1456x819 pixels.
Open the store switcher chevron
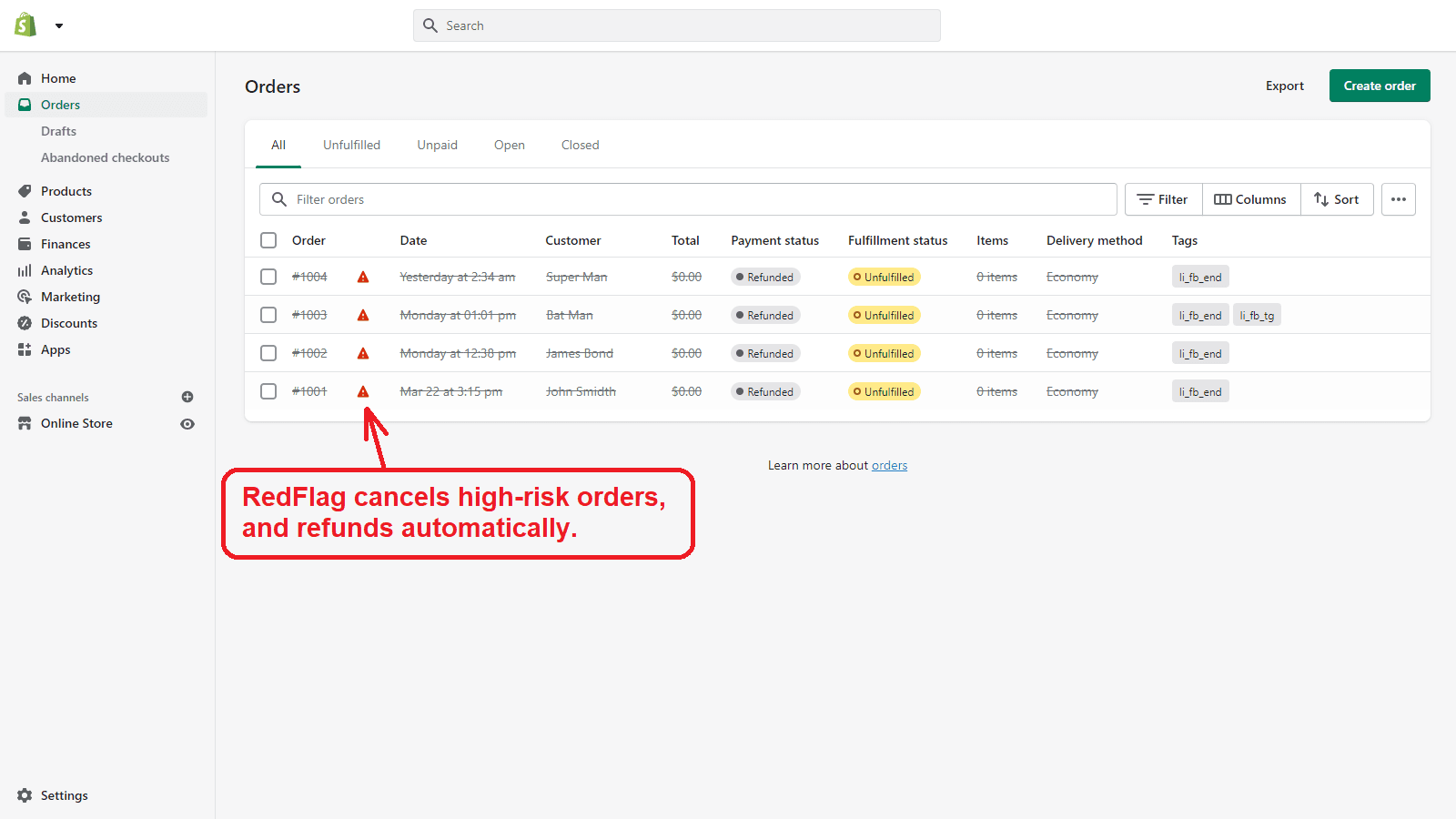coord(59,25)
